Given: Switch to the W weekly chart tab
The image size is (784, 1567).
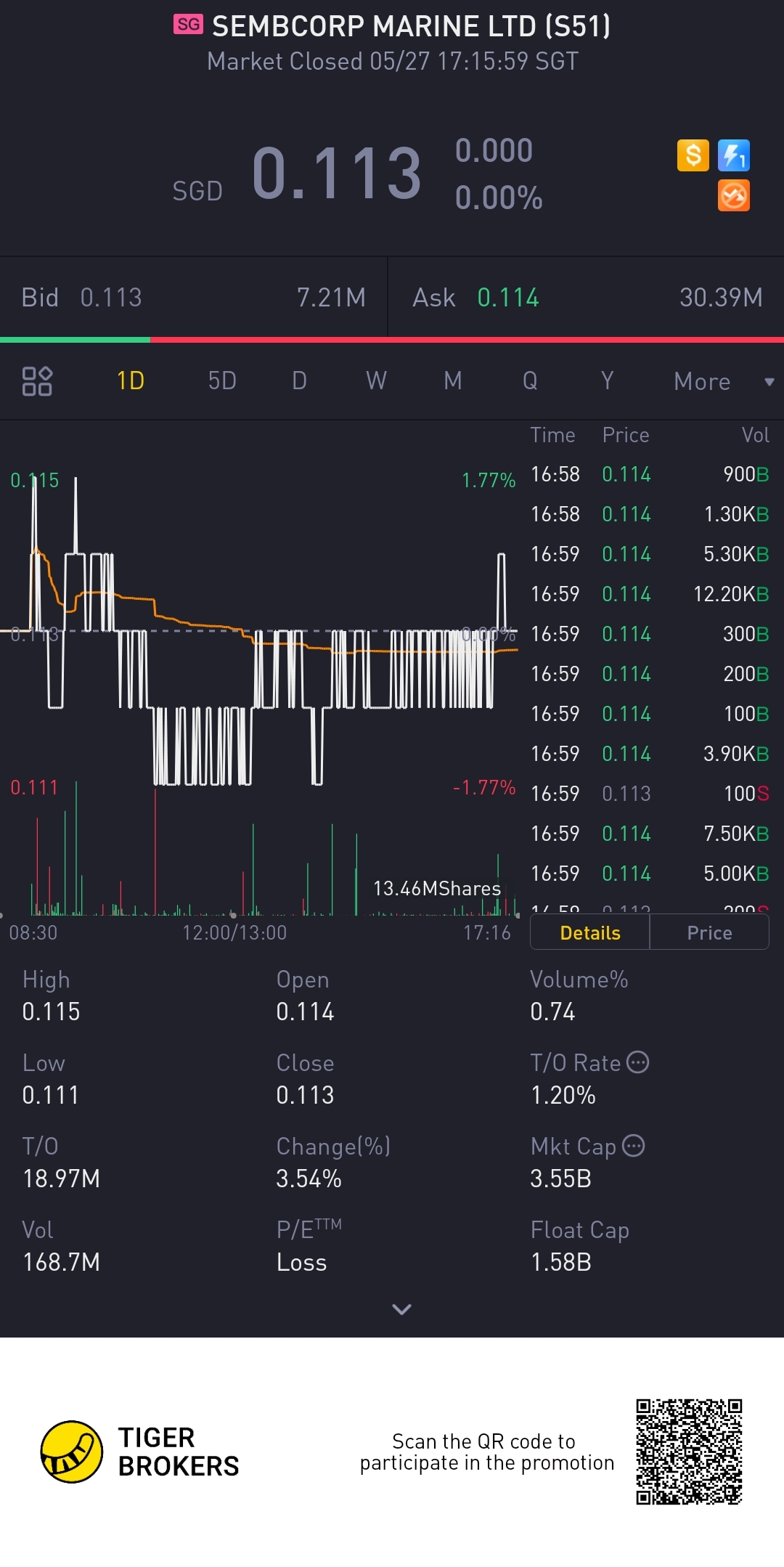Looking at the screenshot, I should [x=376, y=380].
